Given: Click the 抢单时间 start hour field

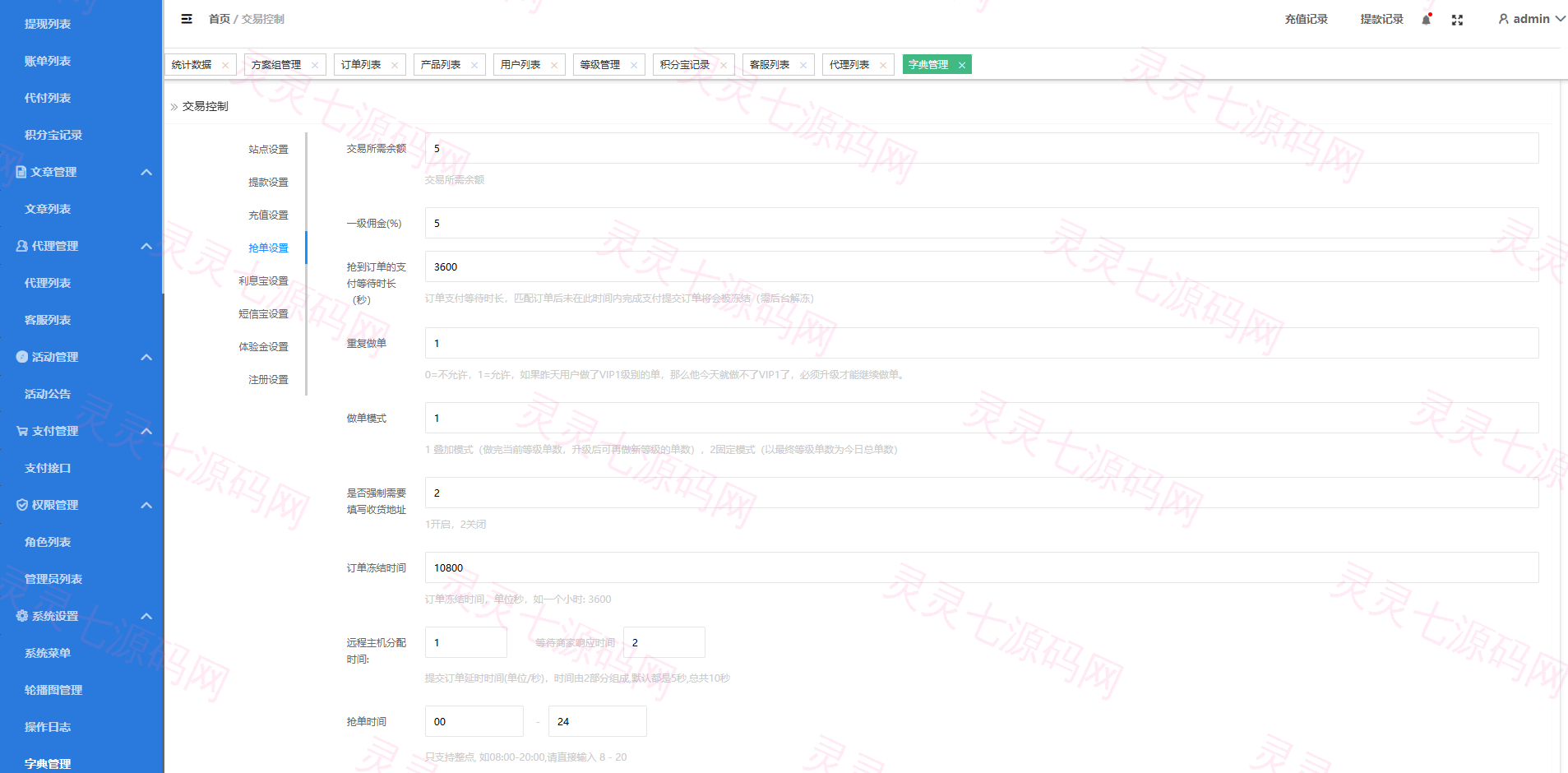Looking at the screenshot, I should pyautogui.click(x=474, y=721).
